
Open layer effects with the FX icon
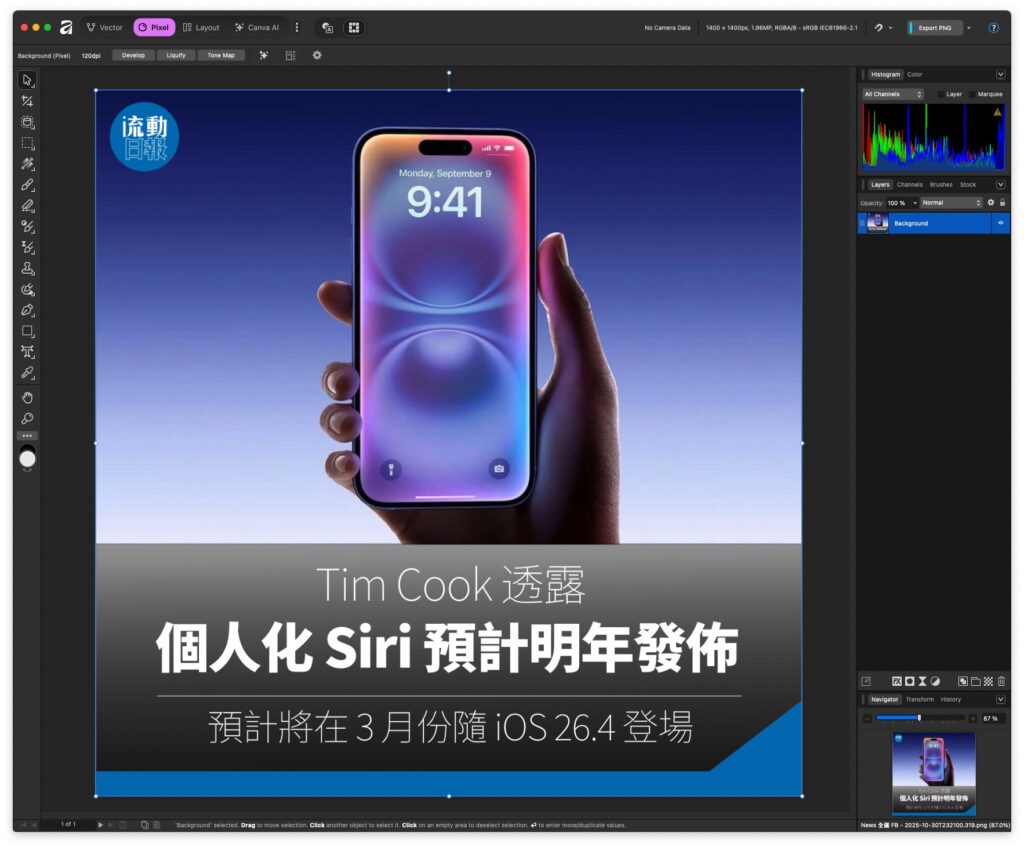897,680
